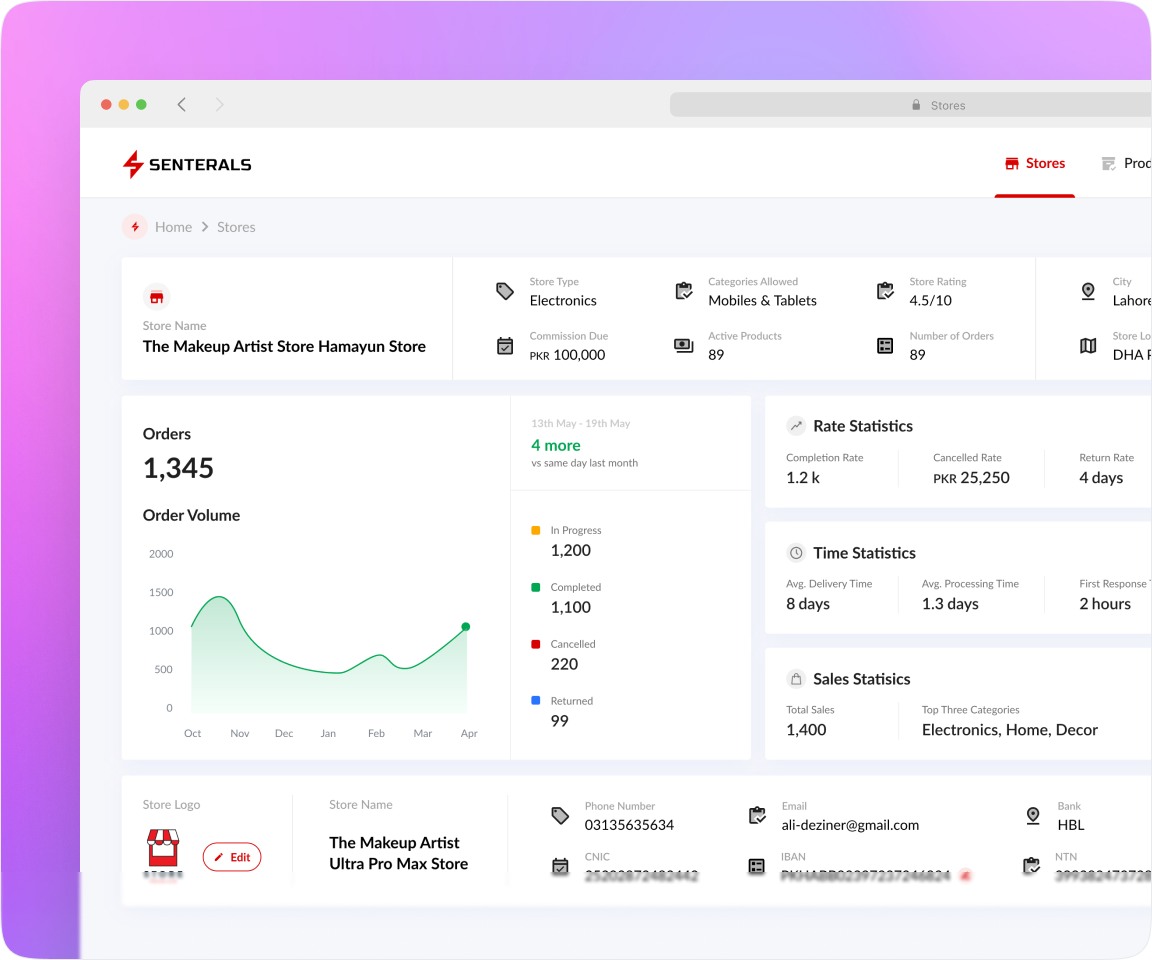Screen dimensions: 1152x960
Task: Click the green "4 more" text
Action: (555, 445)
